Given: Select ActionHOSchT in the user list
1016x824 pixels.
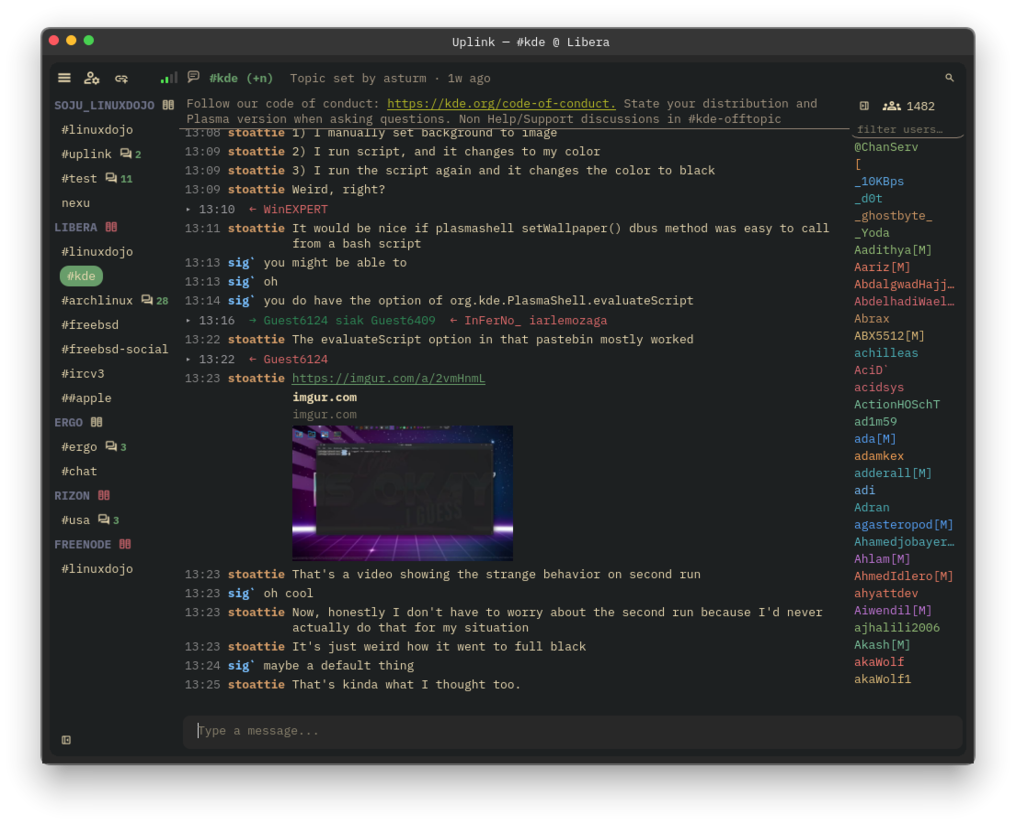Looking at the screenshot, I should pos(897,404).
